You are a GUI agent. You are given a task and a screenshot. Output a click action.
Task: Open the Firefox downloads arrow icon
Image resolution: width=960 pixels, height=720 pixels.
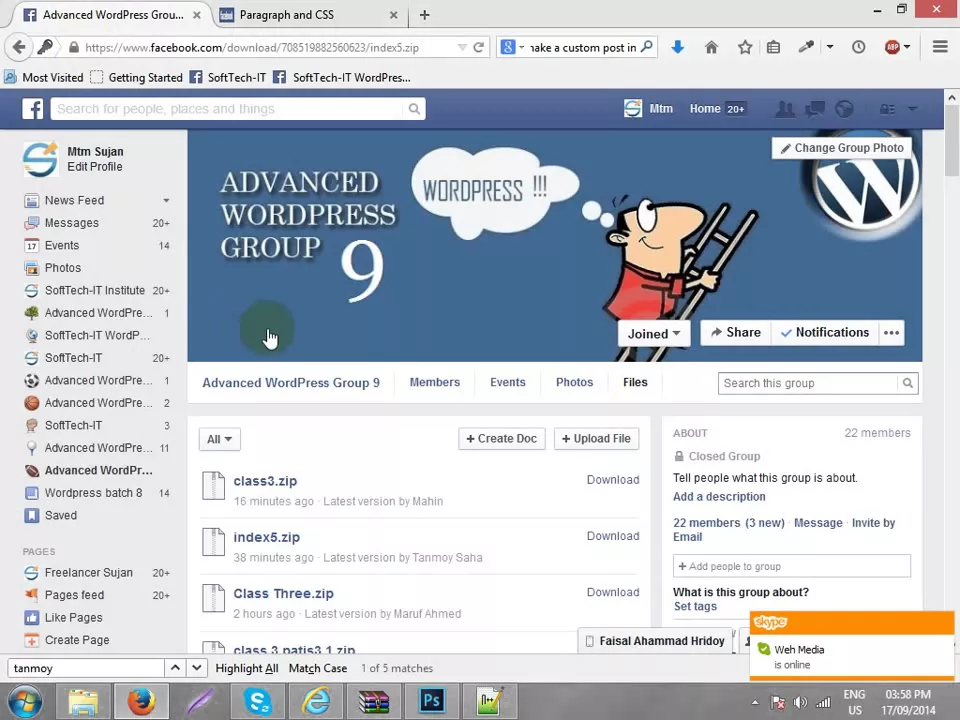[x=677, y=47]
